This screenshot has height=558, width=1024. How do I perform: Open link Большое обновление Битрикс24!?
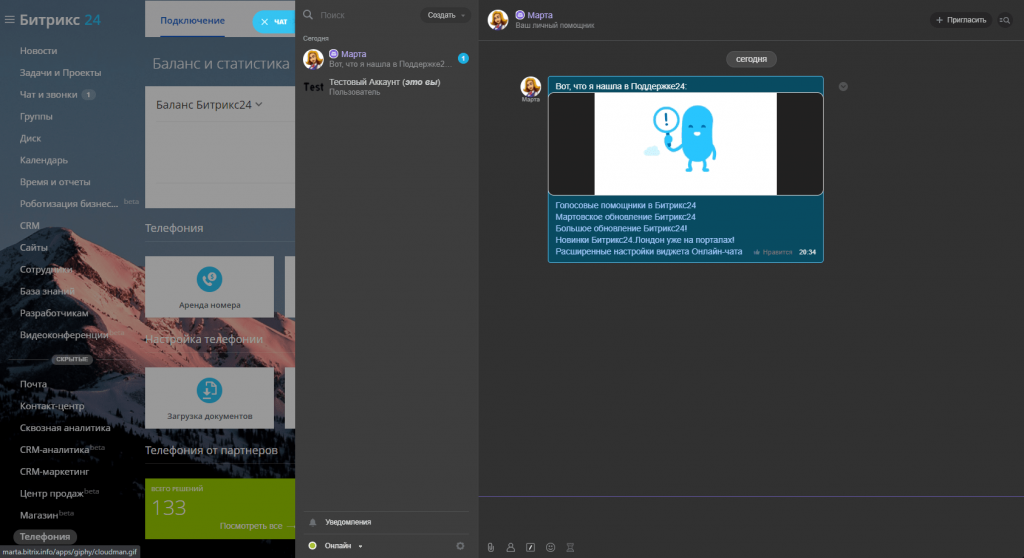coord(621,229)
